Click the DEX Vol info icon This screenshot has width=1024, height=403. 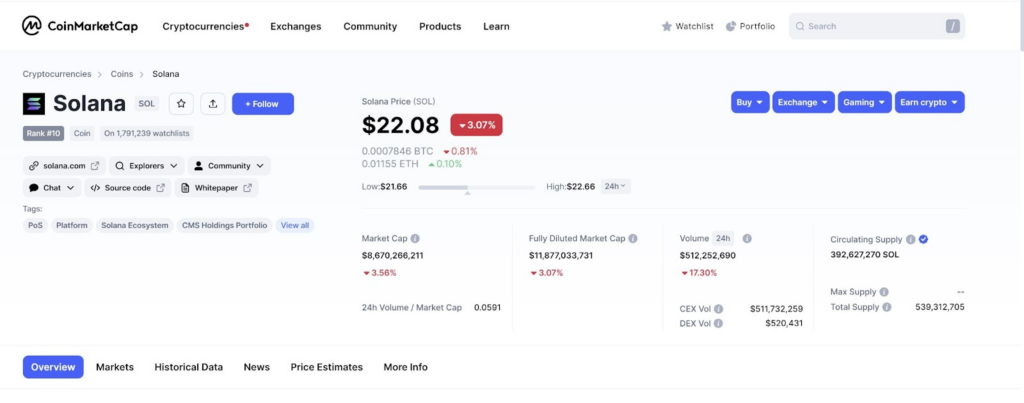tap(718, 323)
